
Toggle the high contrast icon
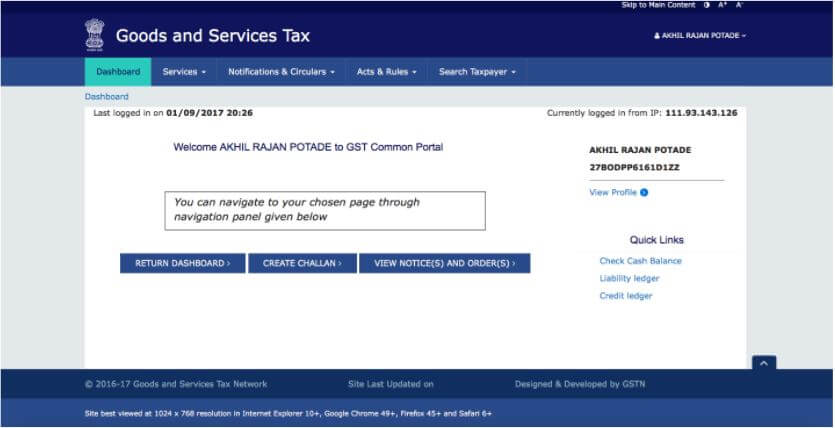[x=707, y=5]
